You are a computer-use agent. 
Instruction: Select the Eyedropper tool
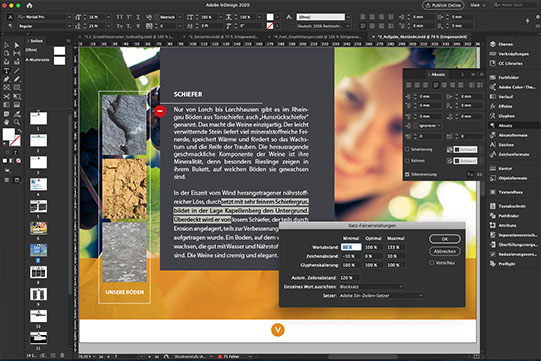click(x=17, y=114)
